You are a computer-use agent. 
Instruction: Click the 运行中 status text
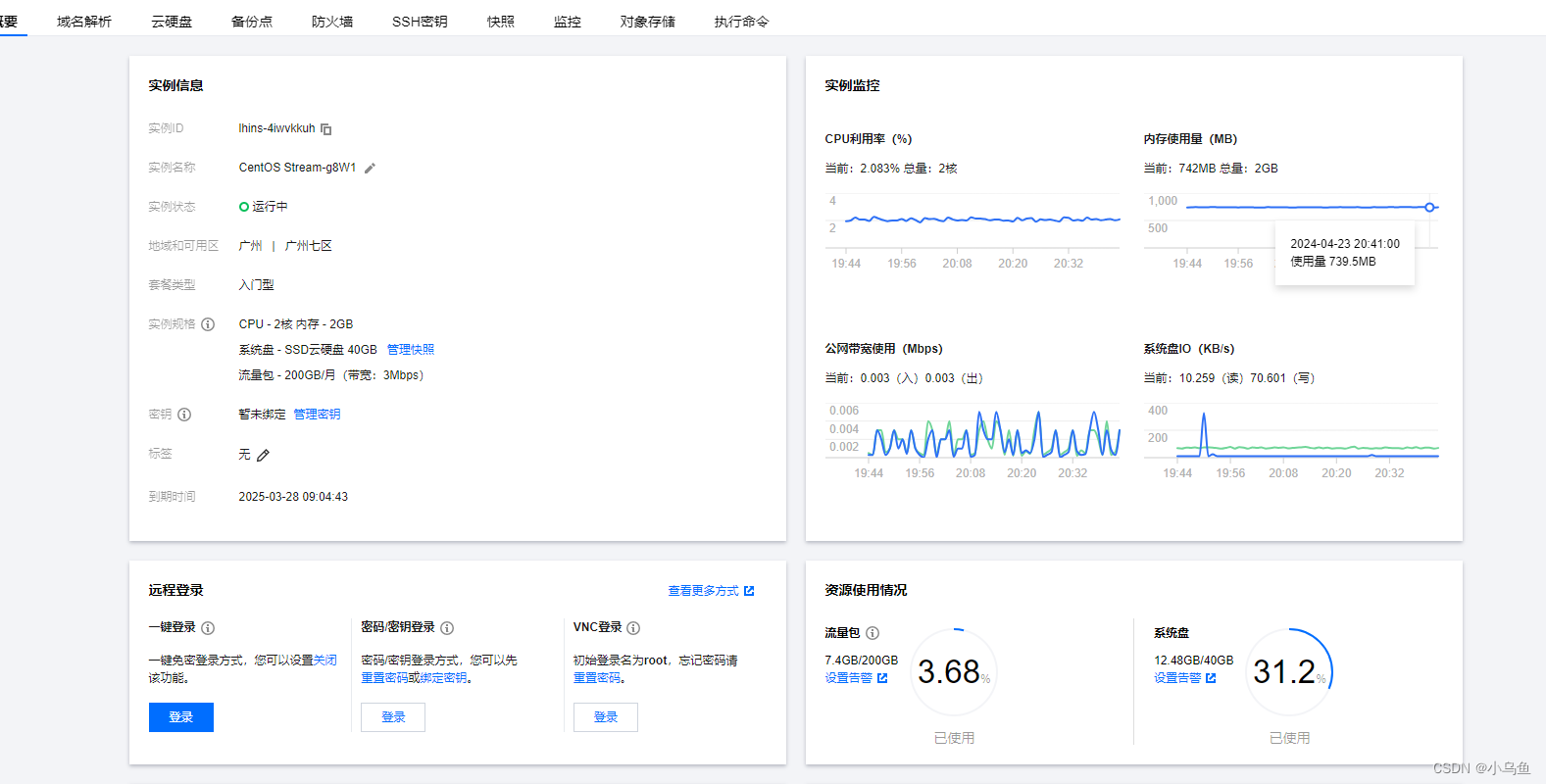(270, 207)
